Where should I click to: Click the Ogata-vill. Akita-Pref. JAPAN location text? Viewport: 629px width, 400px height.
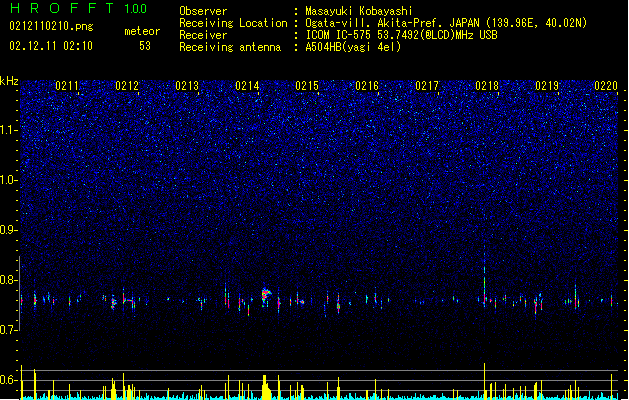point(446,23)
